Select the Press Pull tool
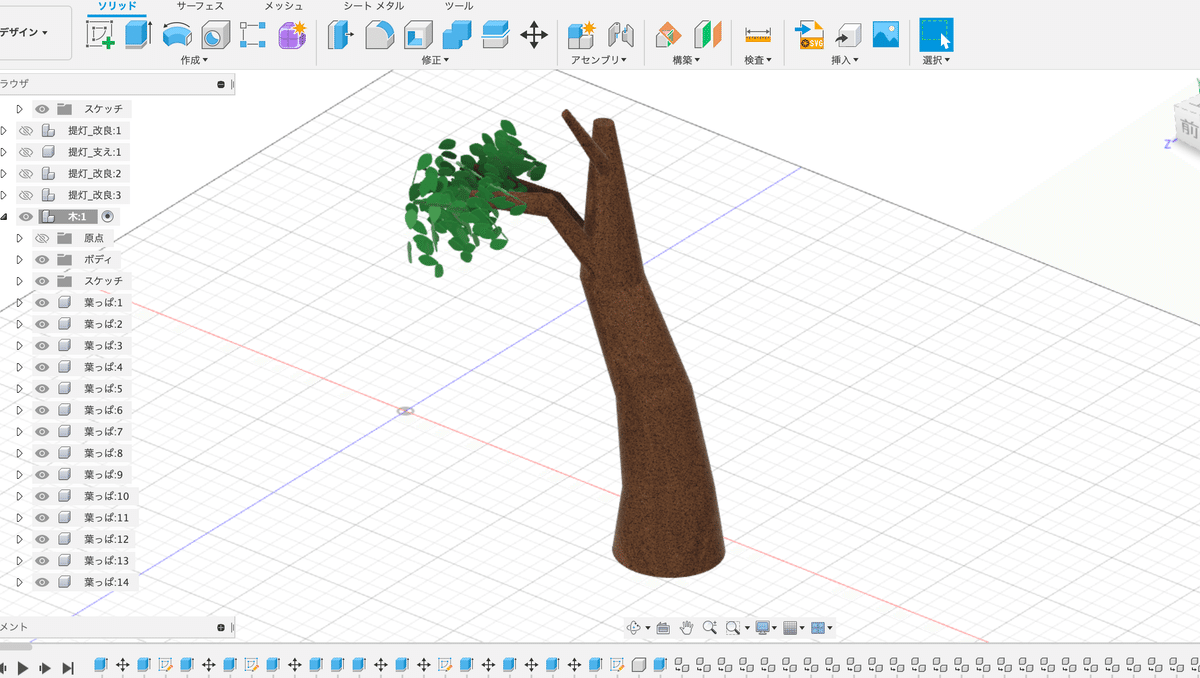 (x=340, y=36)
